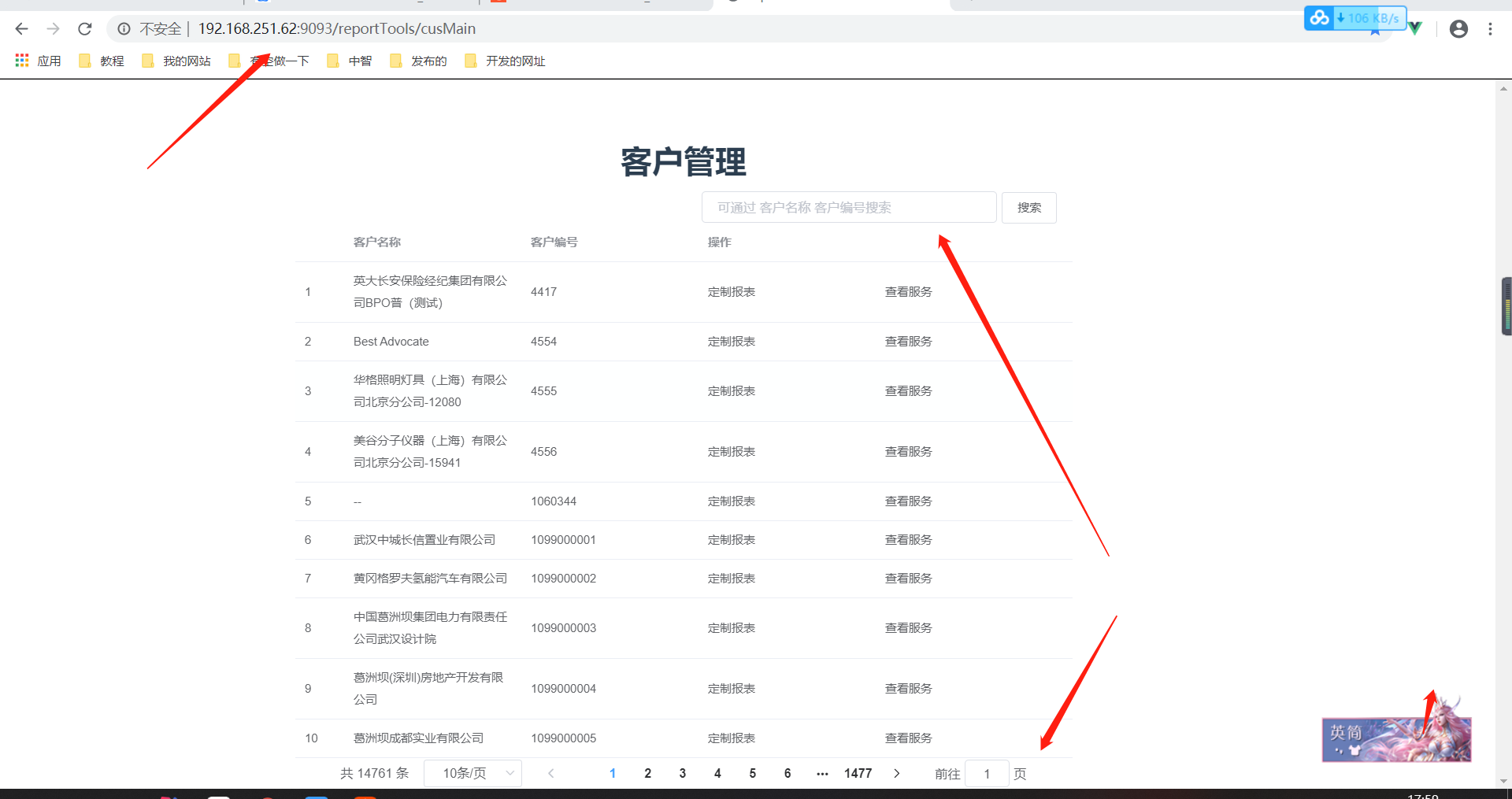Screen dimensions: 1512x799
Task: Click 查看服务 for 葛洲坝成都实业有限公司
Action: point(909,738)
